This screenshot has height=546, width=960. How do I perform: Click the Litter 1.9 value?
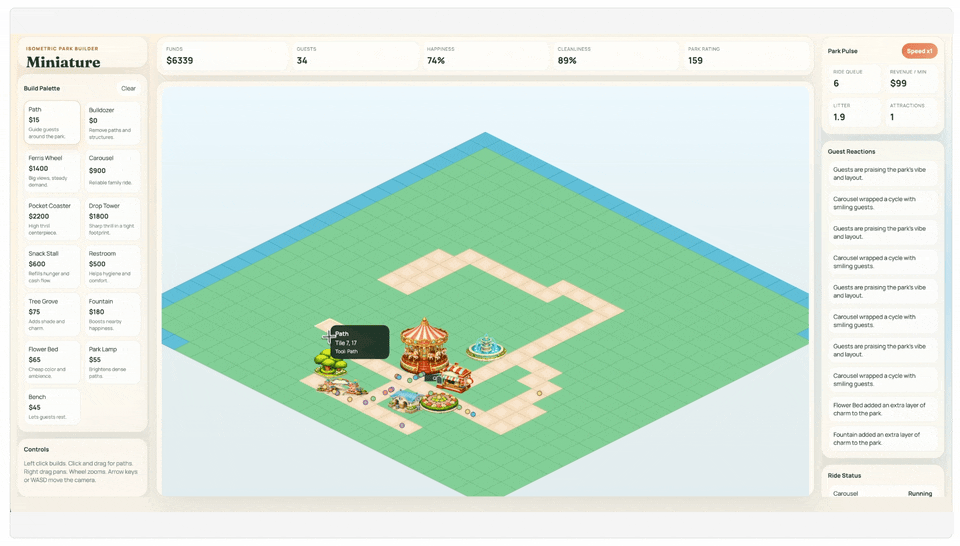coord(854,113)
